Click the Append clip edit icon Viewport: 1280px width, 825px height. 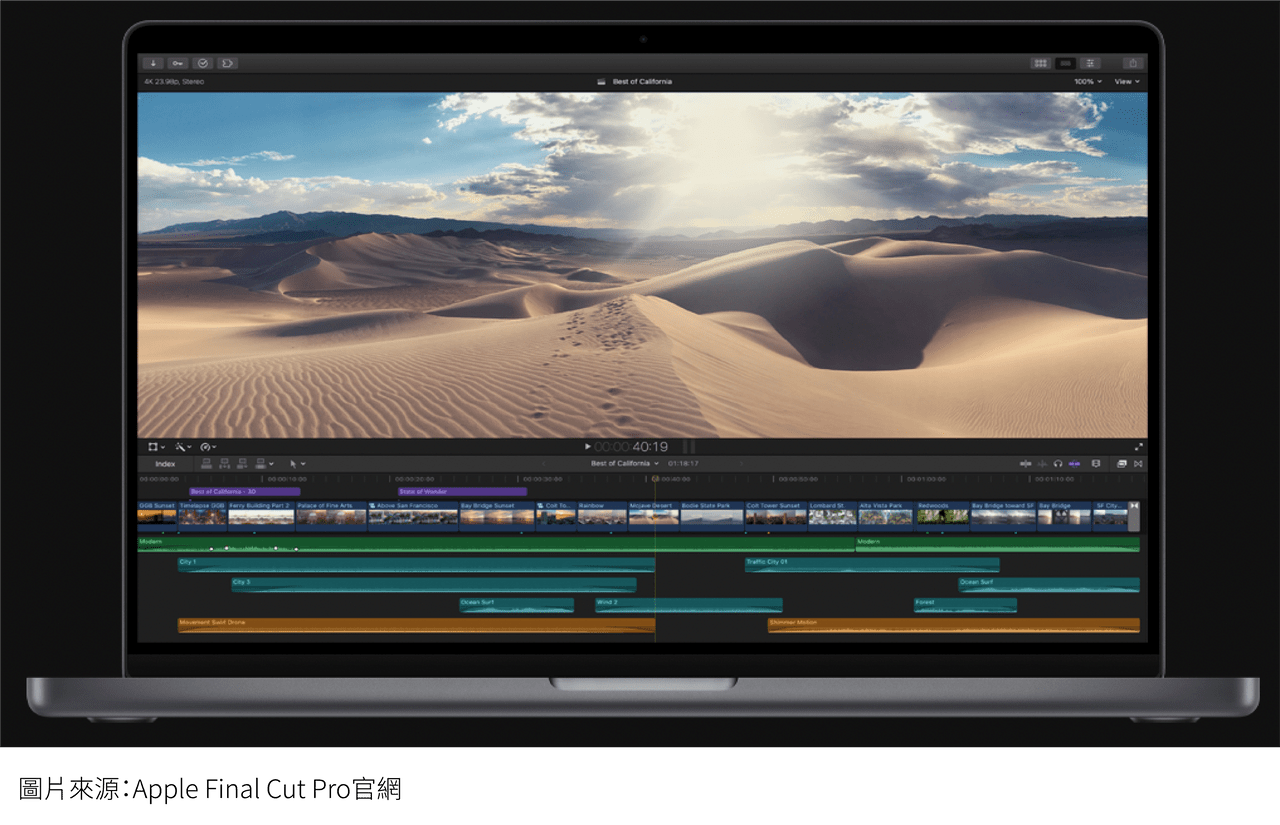[x=243, y=464]
